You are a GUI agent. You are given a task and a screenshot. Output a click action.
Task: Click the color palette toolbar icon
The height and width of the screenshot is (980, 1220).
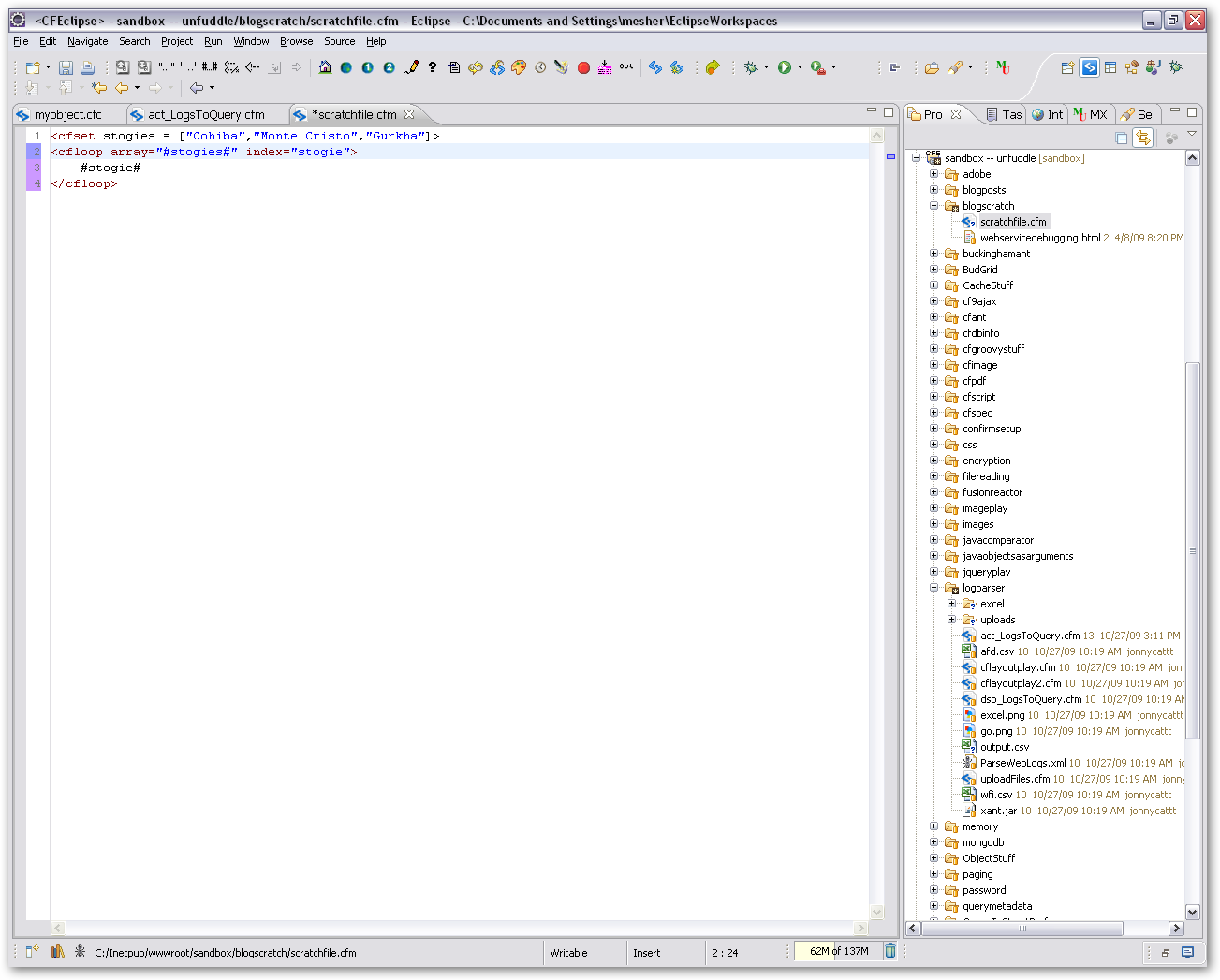coord(519,67)
